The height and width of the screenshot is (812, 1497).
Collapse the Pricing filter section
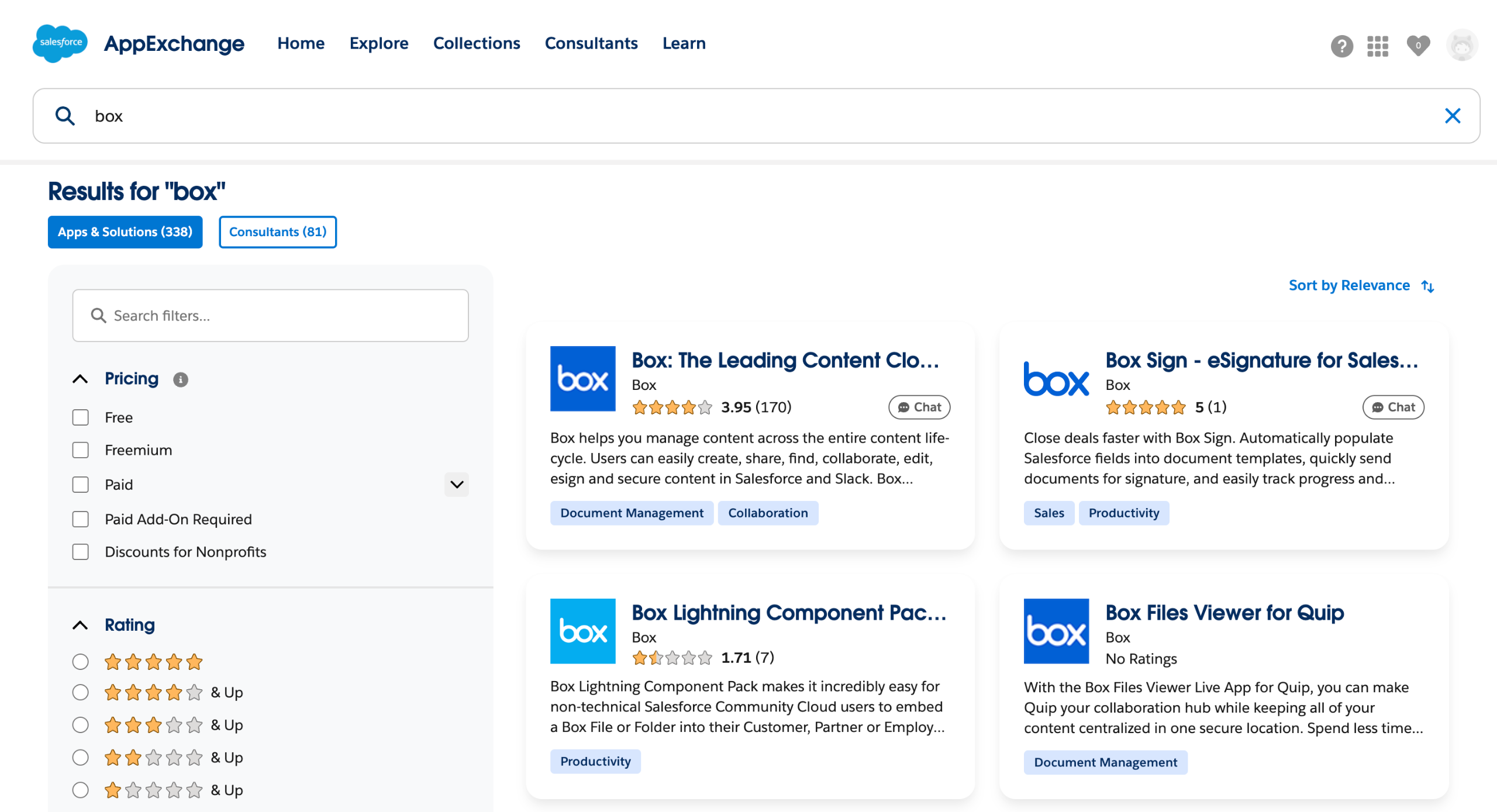(81, 379)
